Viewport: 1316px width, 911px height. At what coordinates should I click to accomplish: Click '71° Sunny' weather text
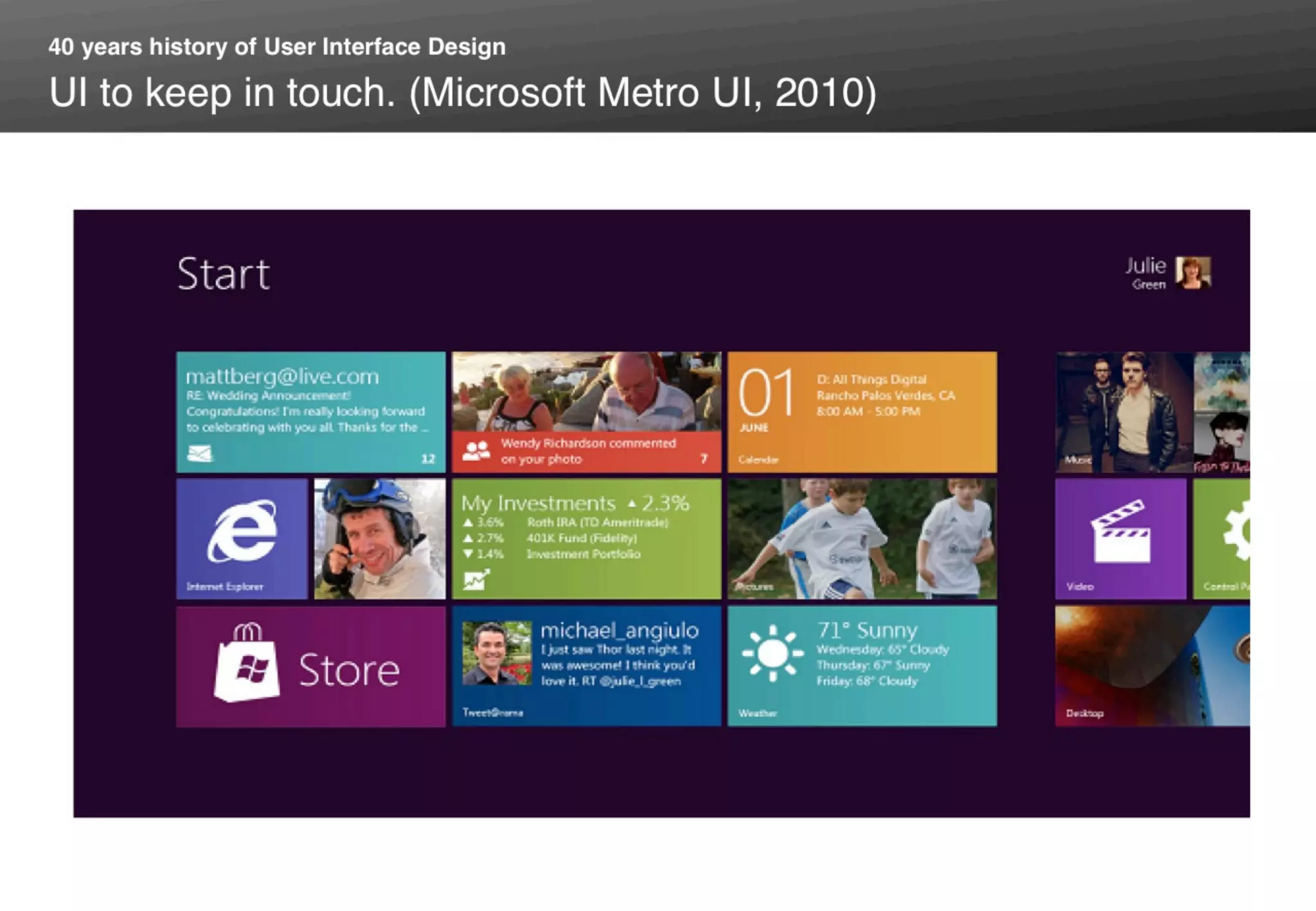tap(867, 630)
